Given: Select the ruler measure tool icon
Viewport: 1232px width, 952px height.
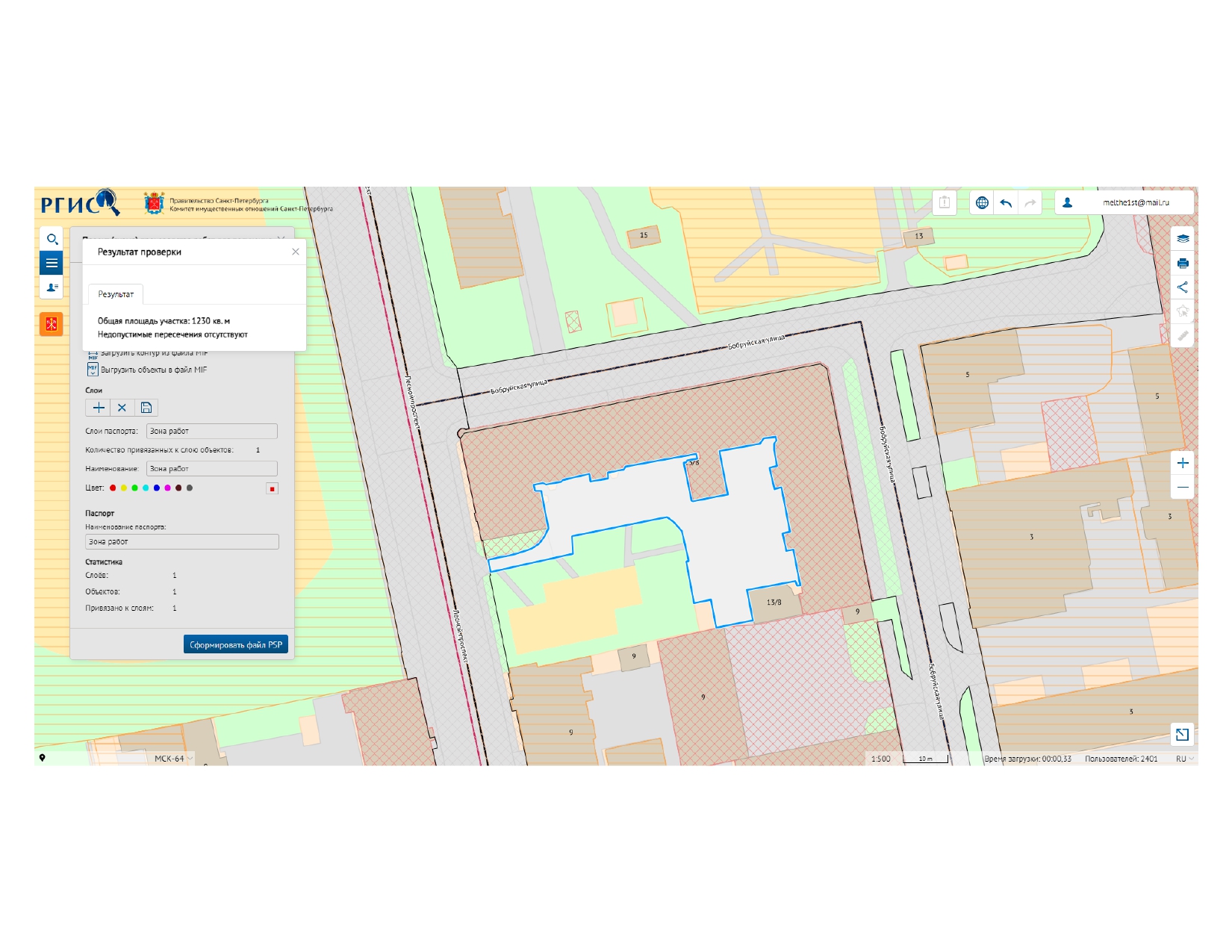Looking at the screenshot, I should [x=1183, y=335].
